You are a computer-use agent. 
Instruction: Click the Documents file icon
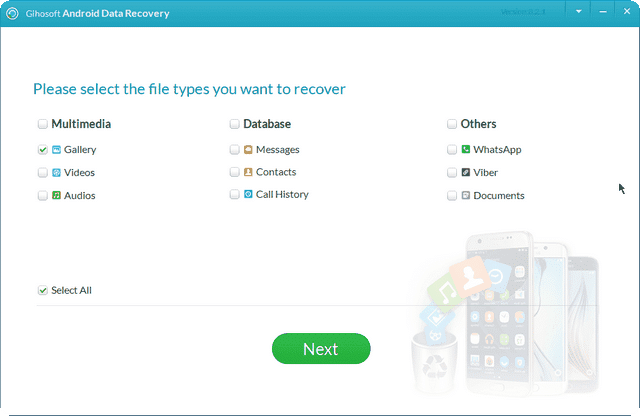point(466,195)
